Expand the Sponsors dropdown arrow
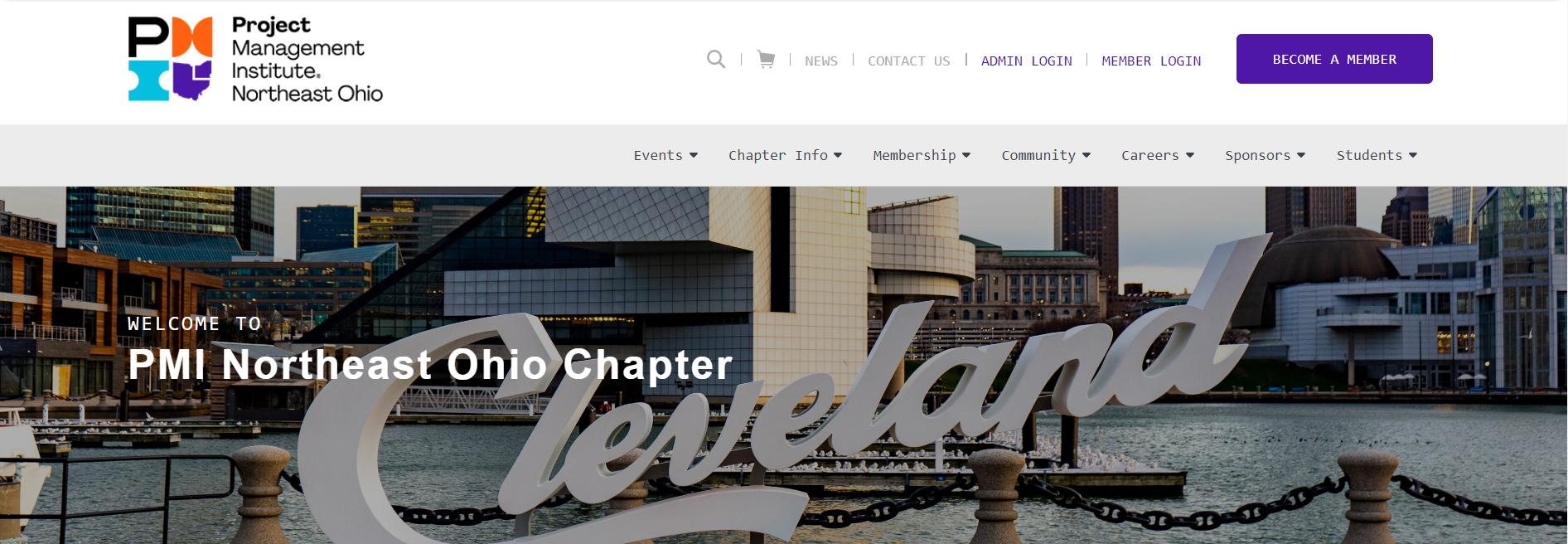This screenshot has width=1568, height=544. (1301, 155)
